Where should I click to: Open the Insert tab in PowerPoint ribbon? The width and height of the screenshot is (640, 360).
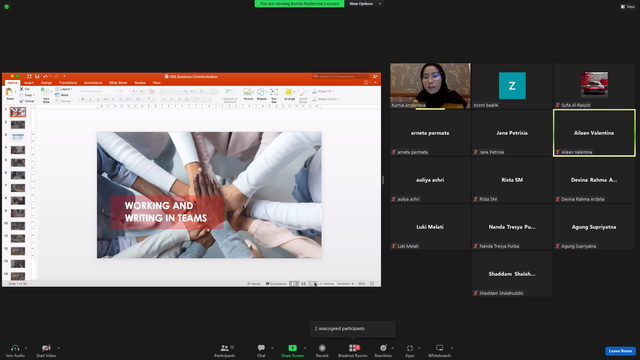[29, 83]
